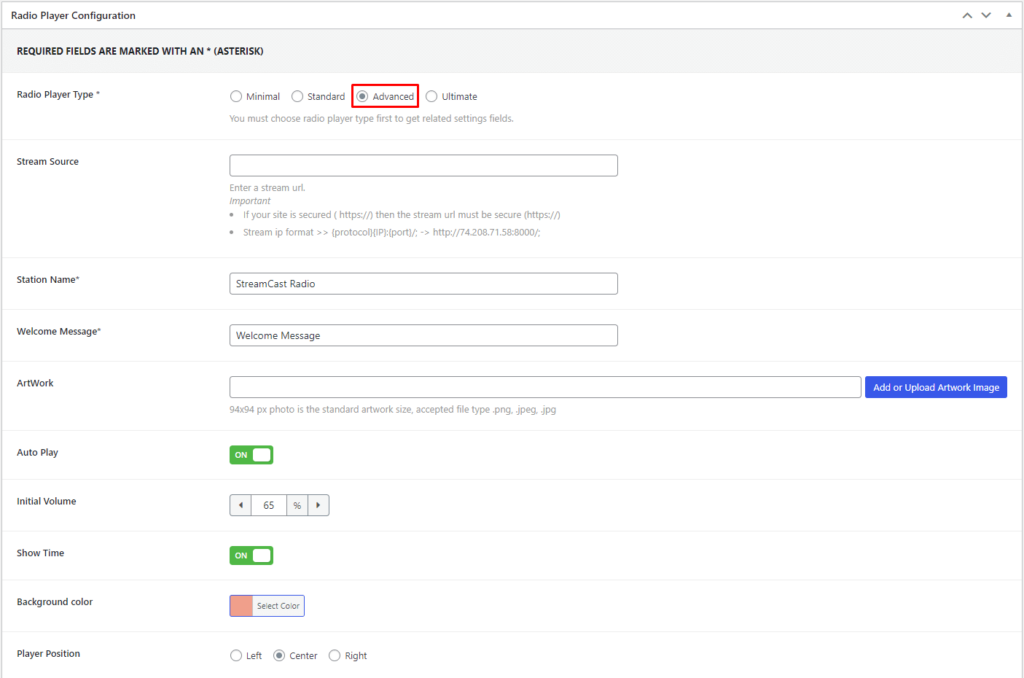This screenshot has height=678, width=1024.
Task: Click the ArtWork URL input box
Action: [545, 386]
